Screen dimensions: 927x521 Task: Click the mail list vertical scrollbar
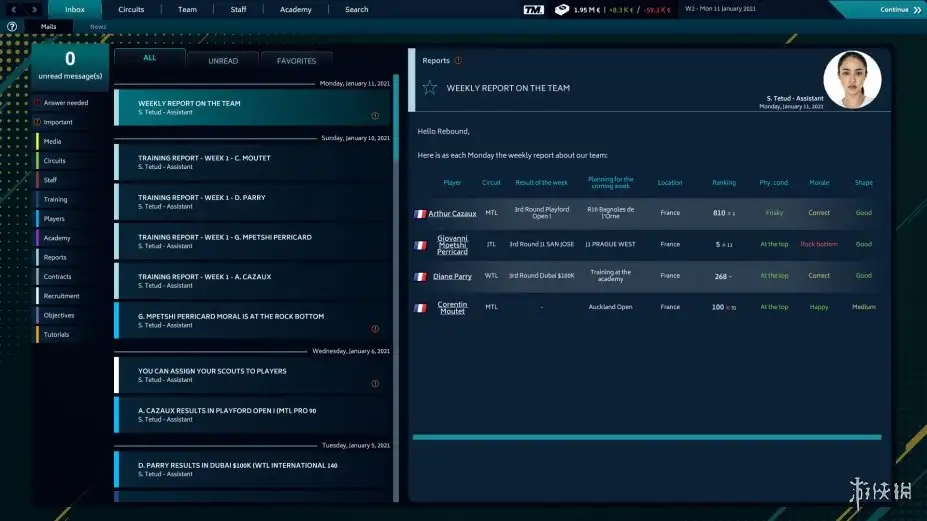pyautogui.click(x=396, y=118)
